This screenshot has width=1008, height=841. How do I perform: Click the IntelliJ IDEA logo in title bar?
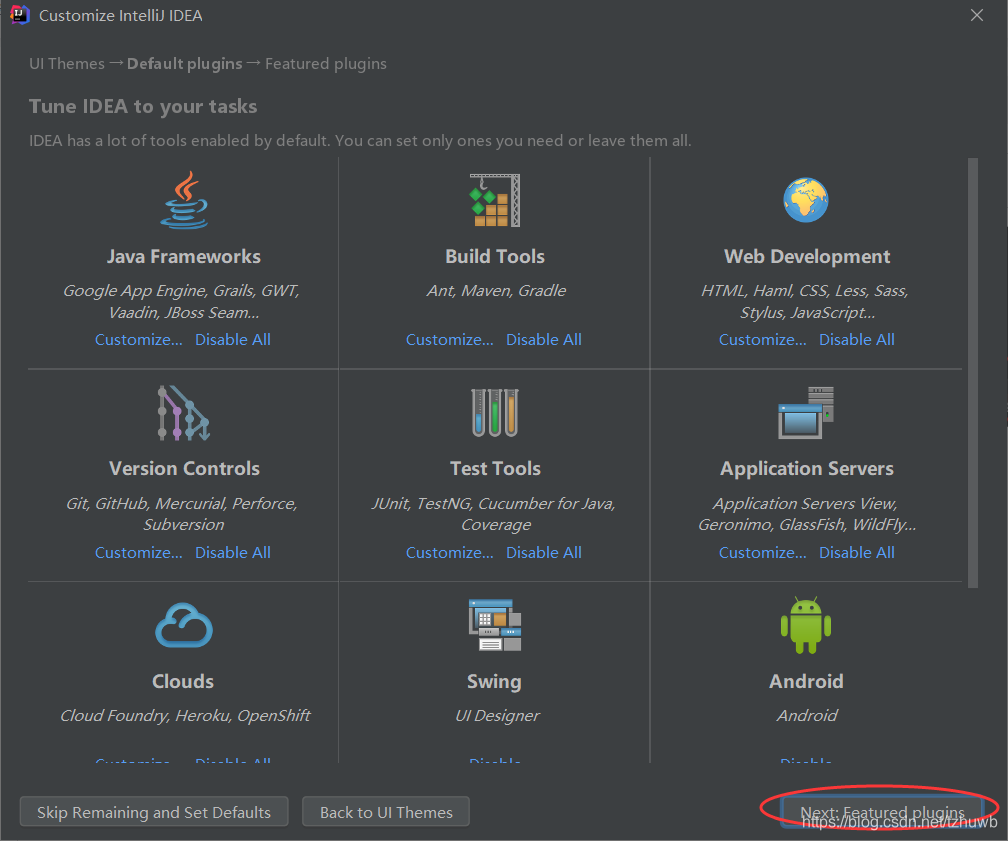[x=20, y=15]
